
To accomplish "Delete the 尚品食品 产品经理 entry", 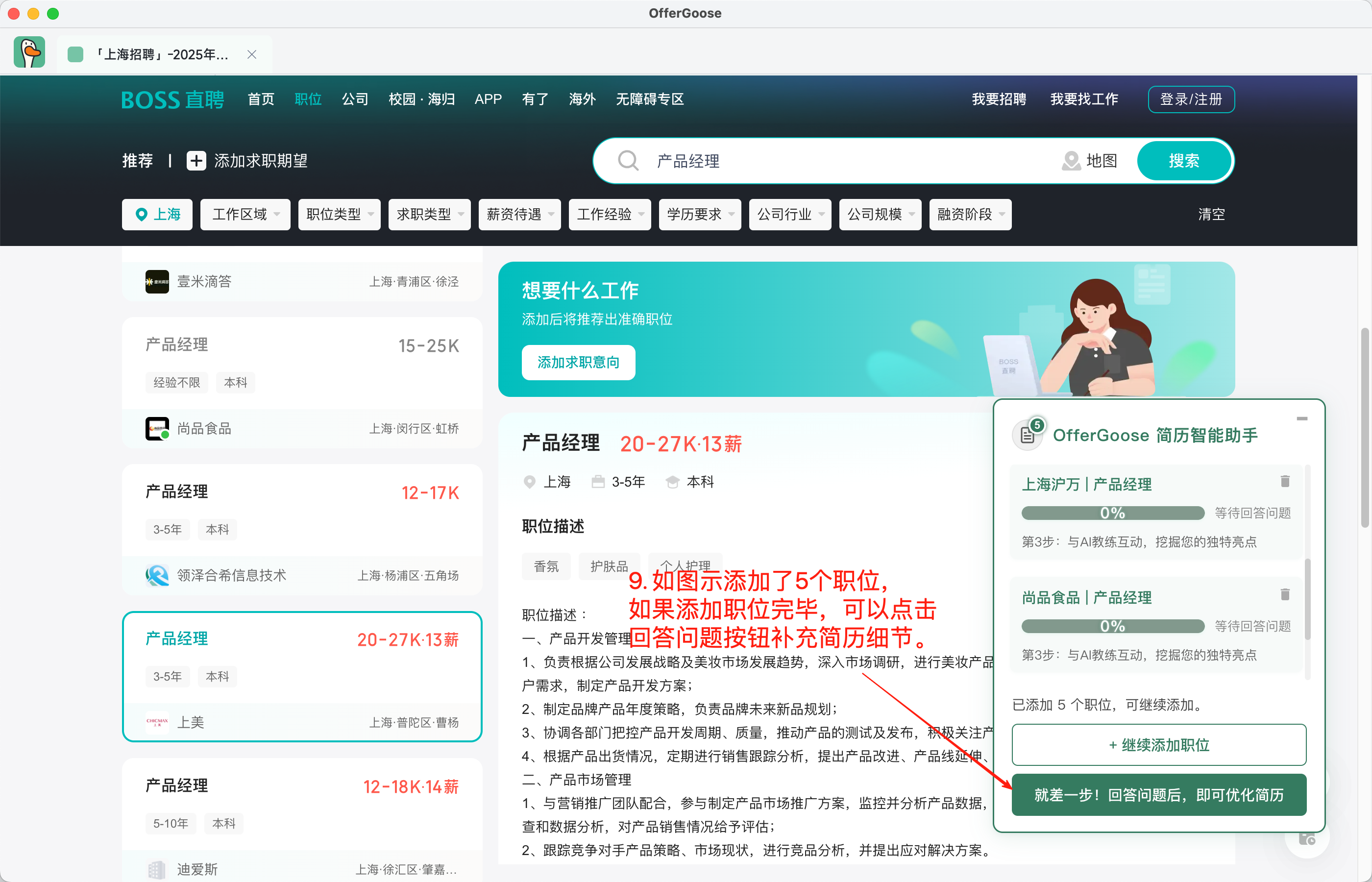I will pyautogui.click(x=1284, y=595).
